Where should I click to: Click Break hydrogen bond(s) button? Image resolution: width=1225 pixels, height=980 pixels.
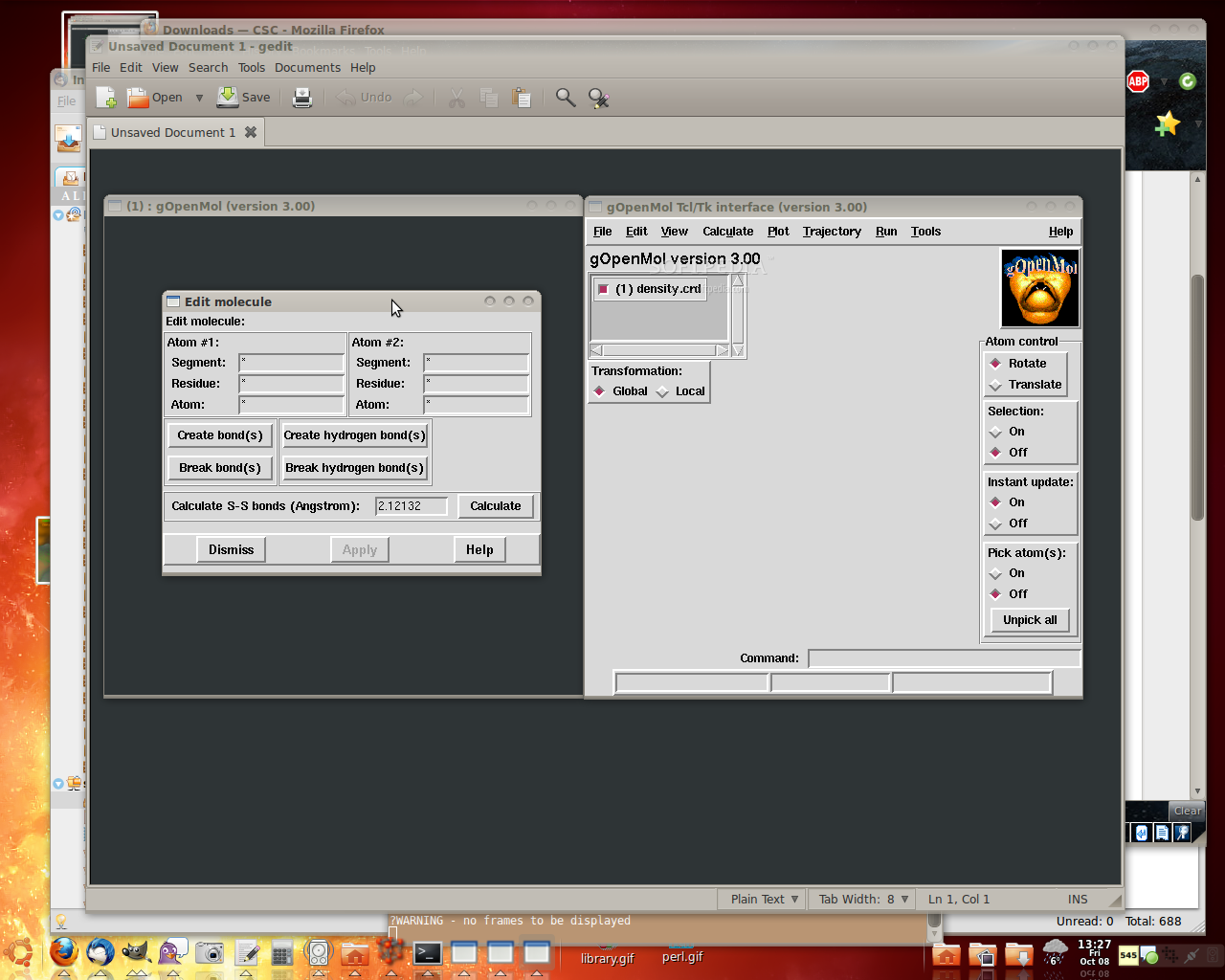coord(354,468)
